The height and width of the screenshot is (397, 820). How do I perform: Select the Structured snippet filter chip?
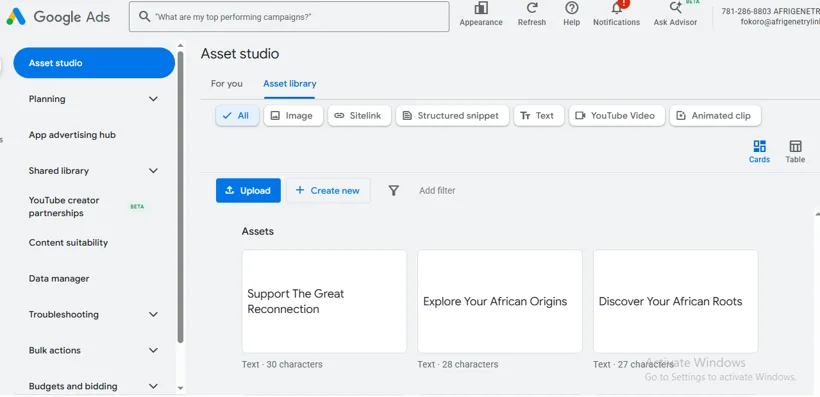tap(452, 116)
